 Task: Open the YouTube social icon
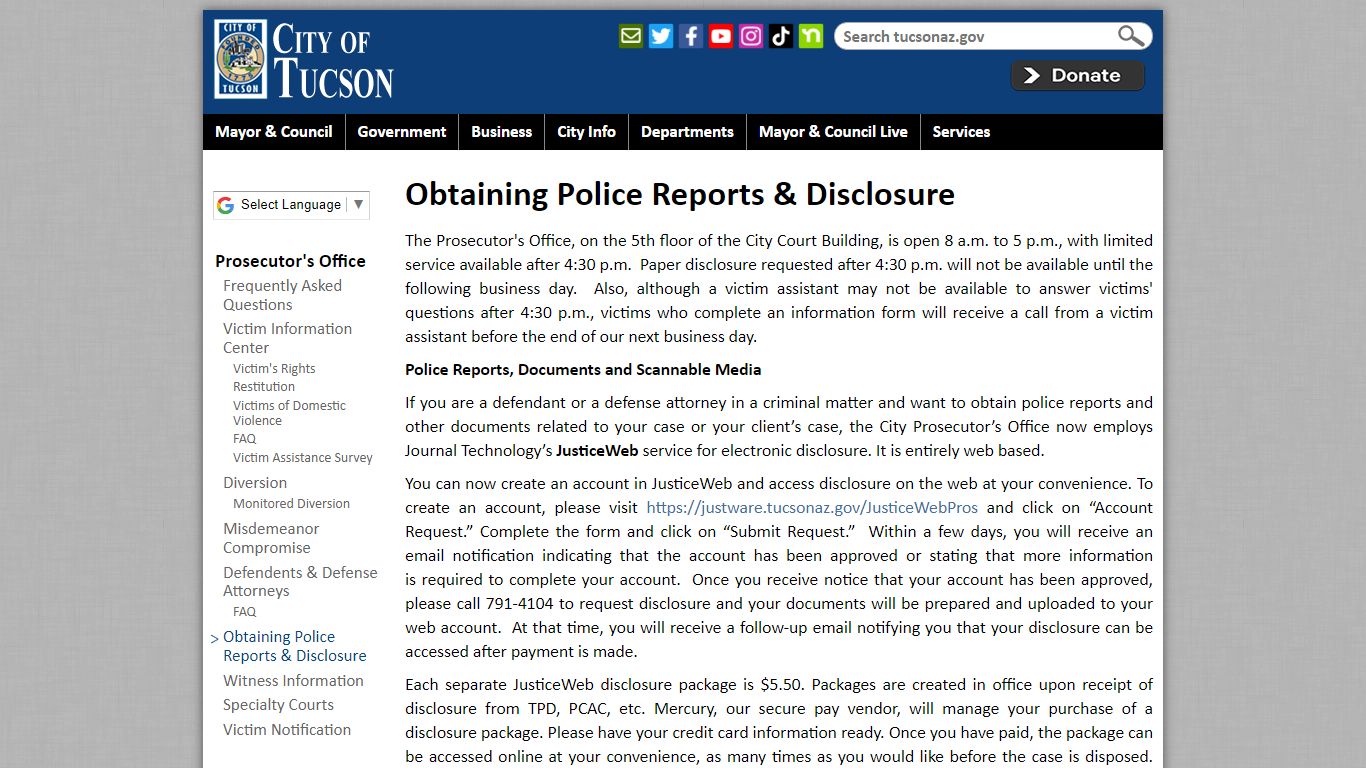tap(721, 36)
